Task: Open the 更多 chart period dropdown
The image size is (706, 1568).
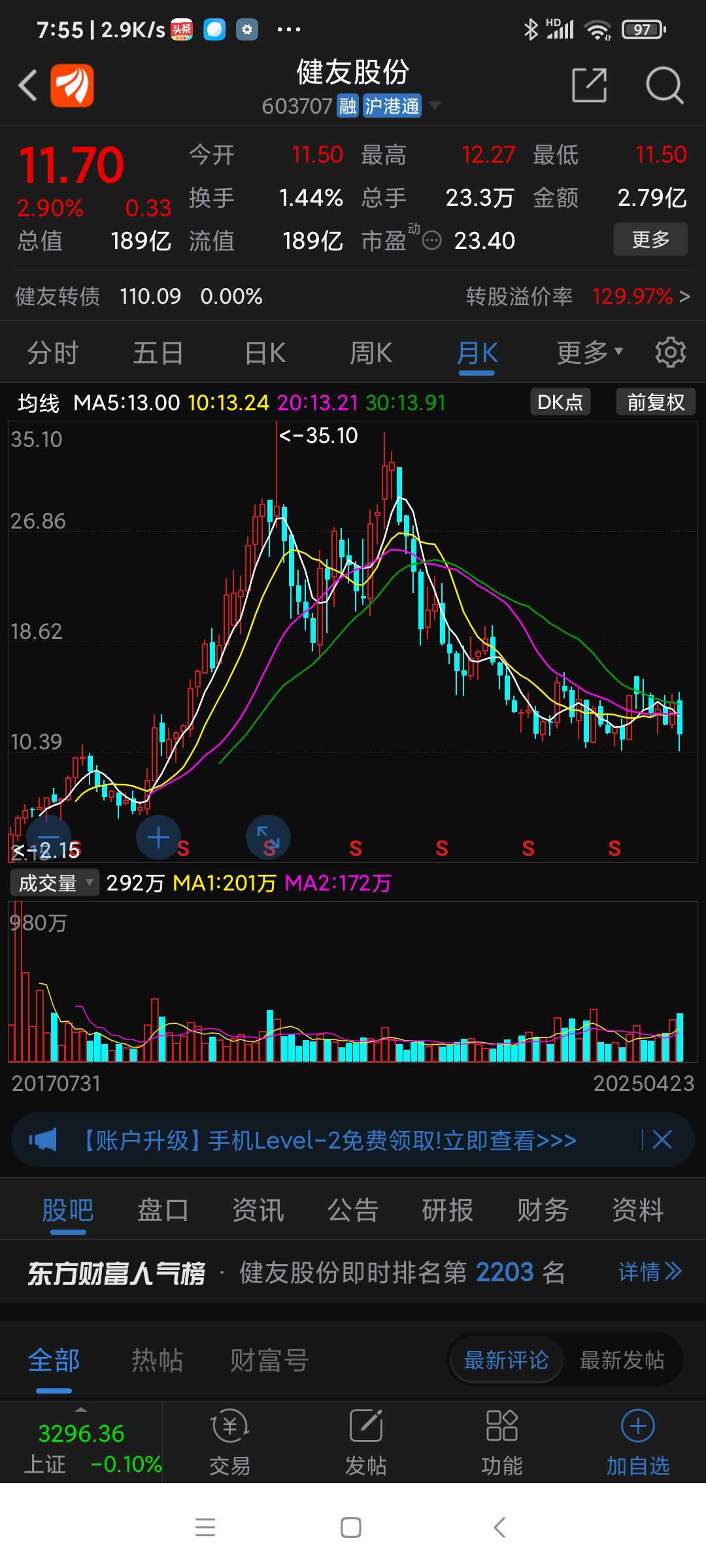Action: 590,353
